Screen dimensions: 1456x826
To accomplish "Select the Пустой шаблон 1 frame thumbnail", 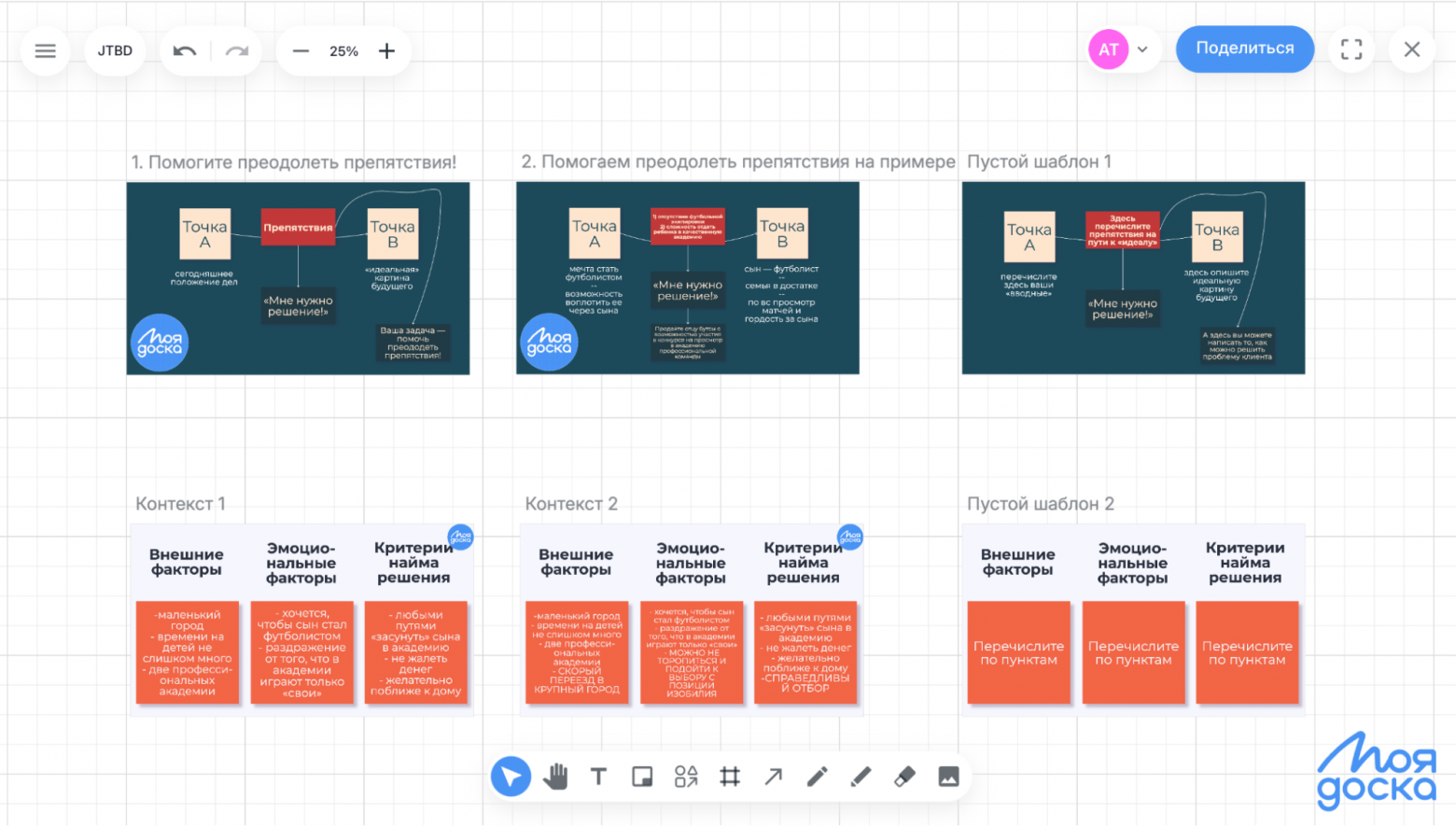I will pos(1133,278).
